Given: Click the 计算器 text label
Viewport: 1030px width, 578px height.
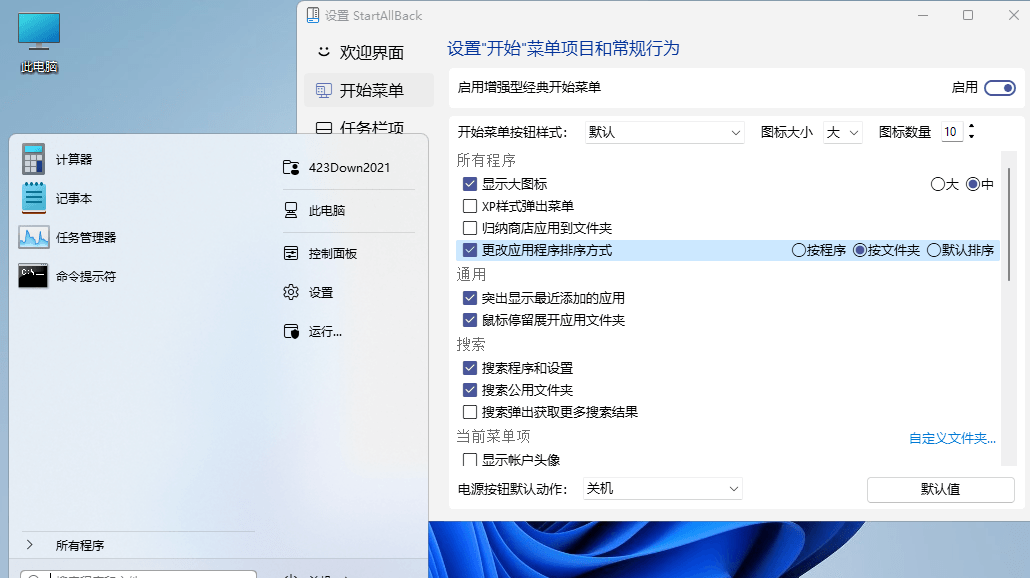Looking at the screenshot, I should (74, 160).
